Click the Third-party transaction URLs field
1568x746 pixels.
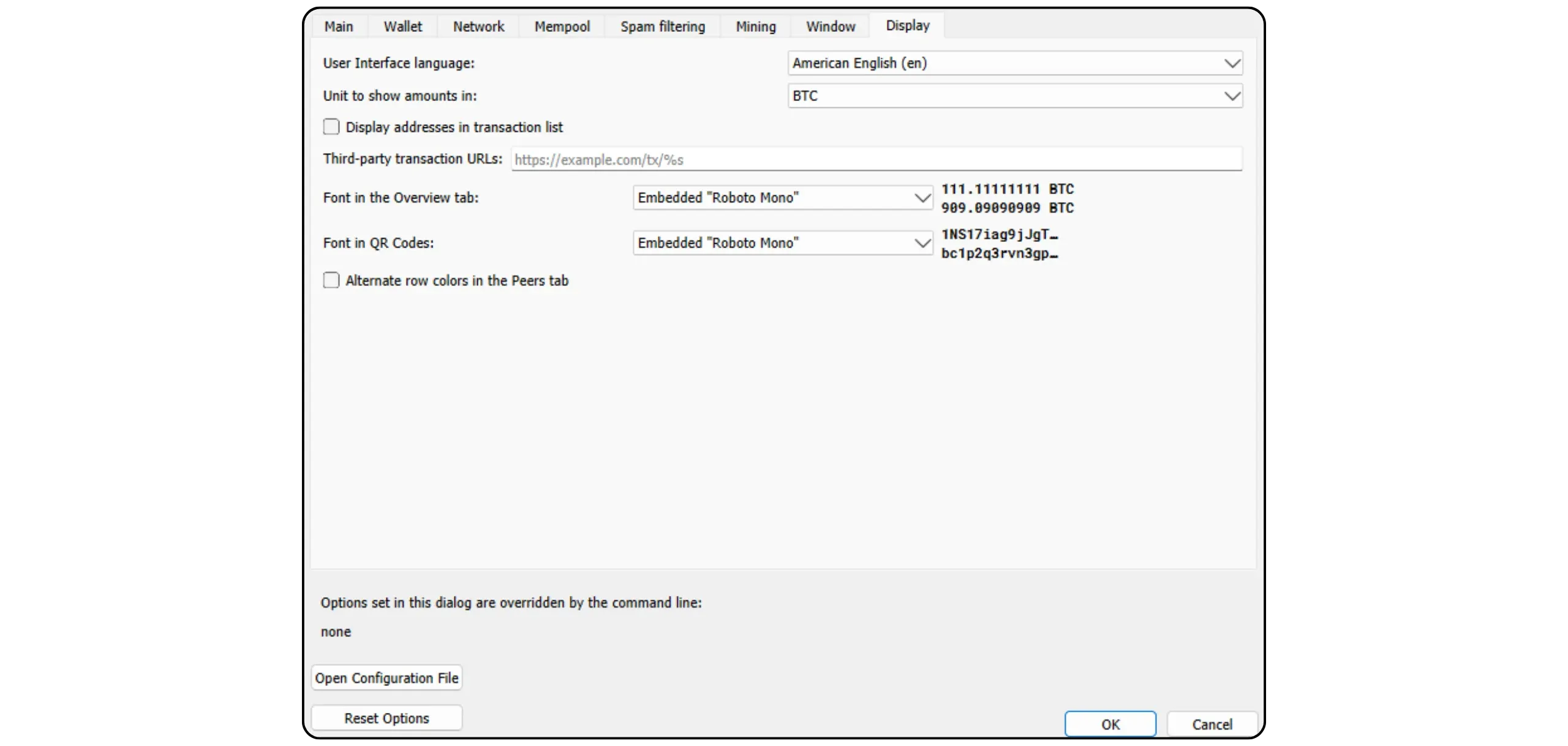coord(876,159)
